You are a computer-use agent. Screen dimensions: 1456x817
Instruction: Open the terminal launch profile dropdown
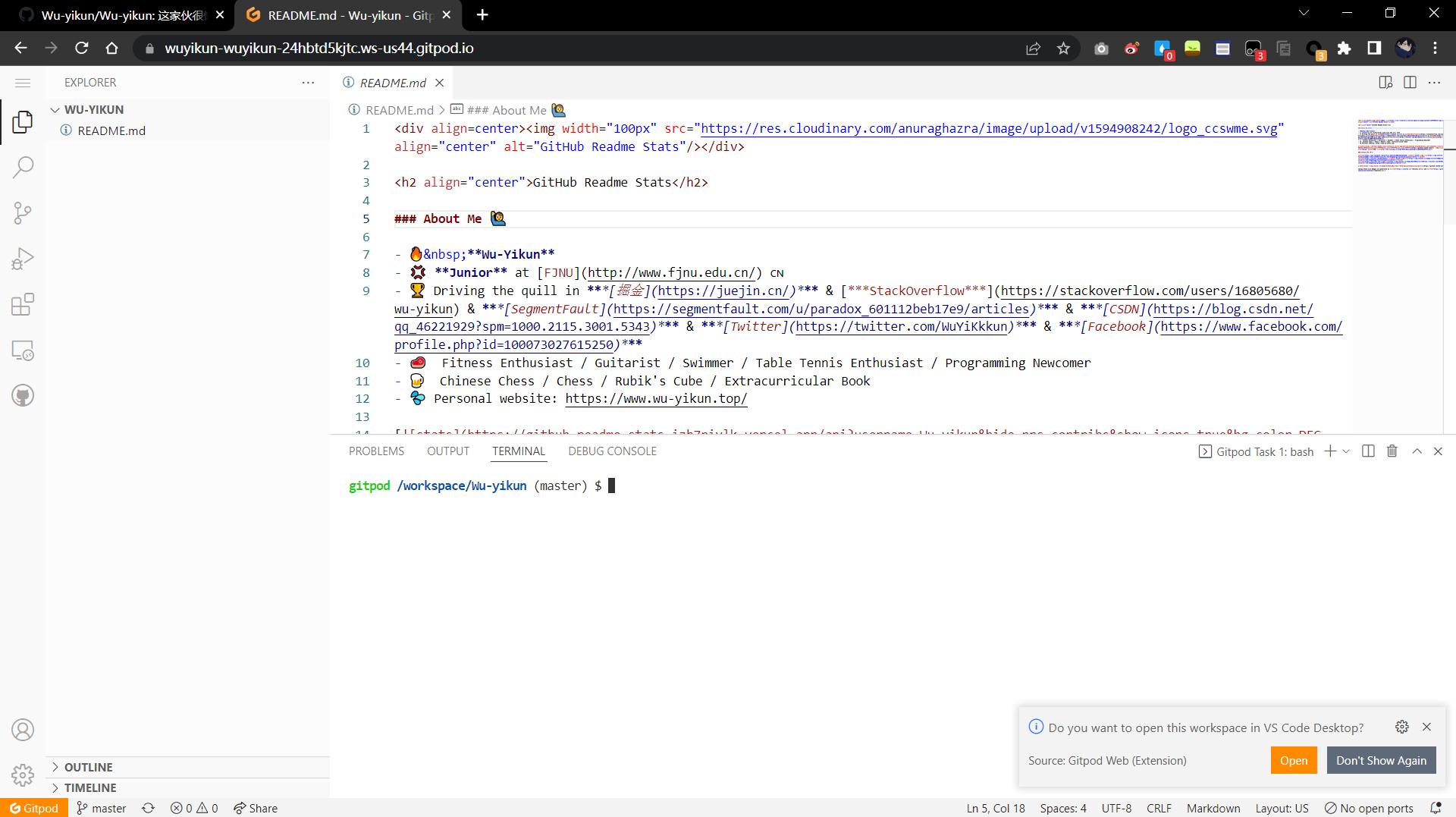pos(1346,451)
